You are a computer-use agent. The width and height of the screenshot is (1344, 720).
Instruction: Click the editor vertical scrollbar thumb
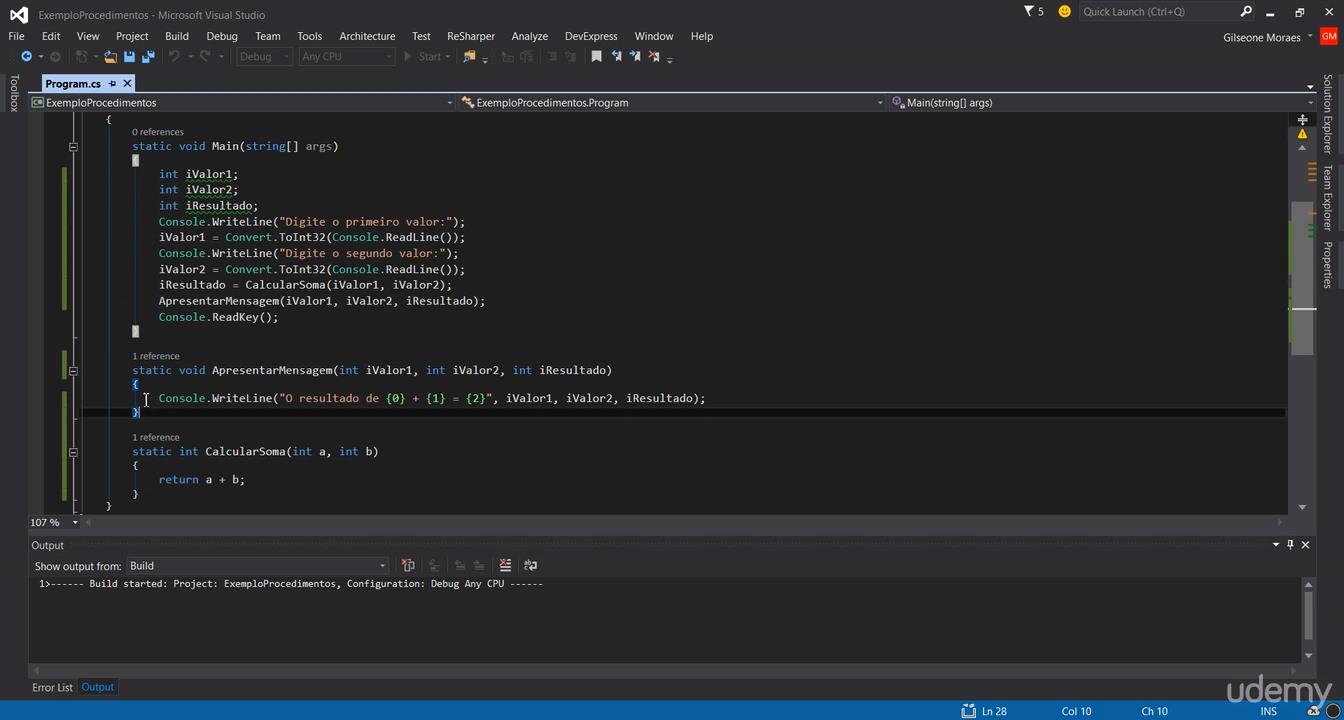click(1302, 278)
